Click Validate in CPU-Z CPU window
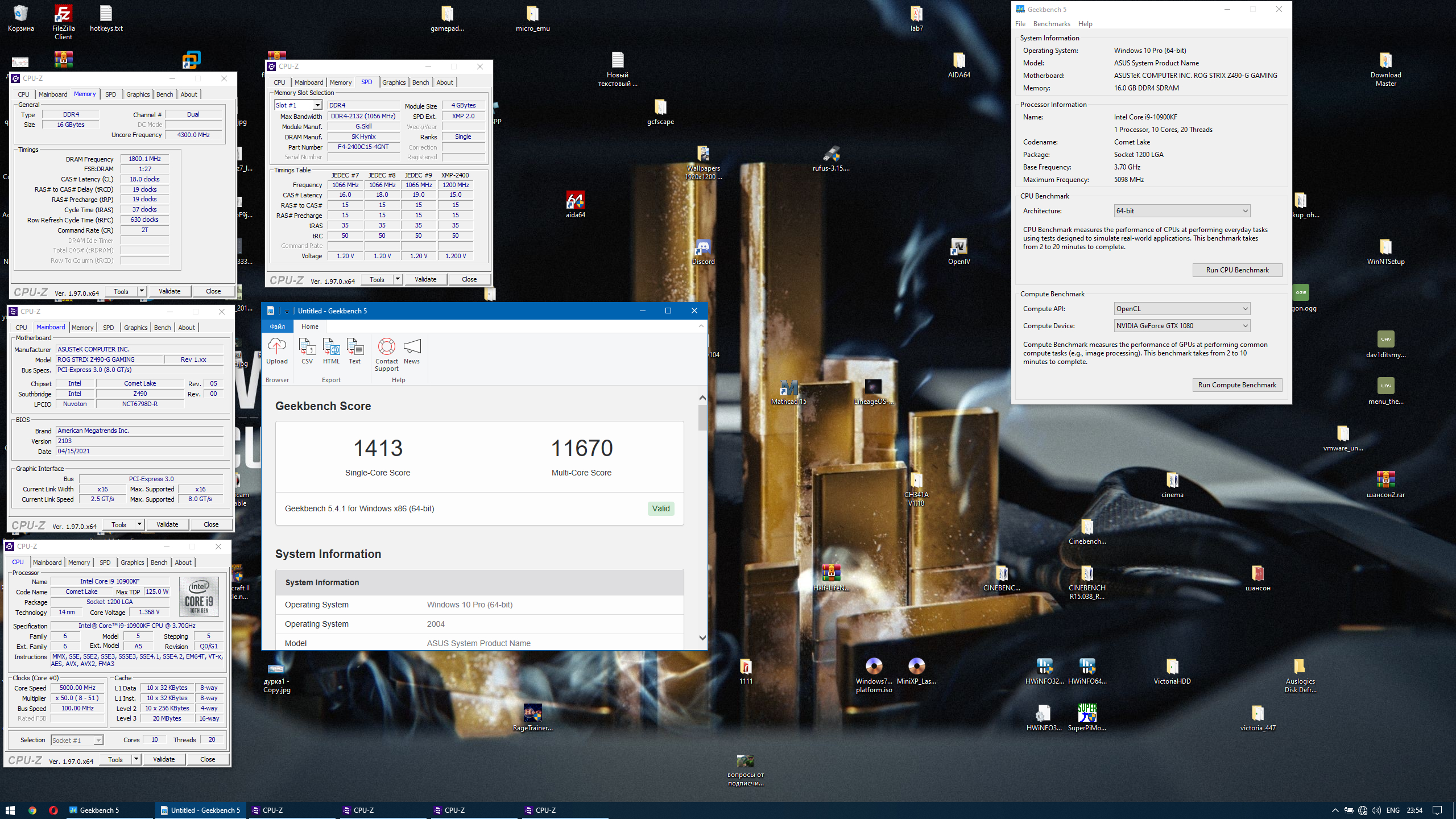The height and width of the screenshot is (819, 1456). coord(164,759)
